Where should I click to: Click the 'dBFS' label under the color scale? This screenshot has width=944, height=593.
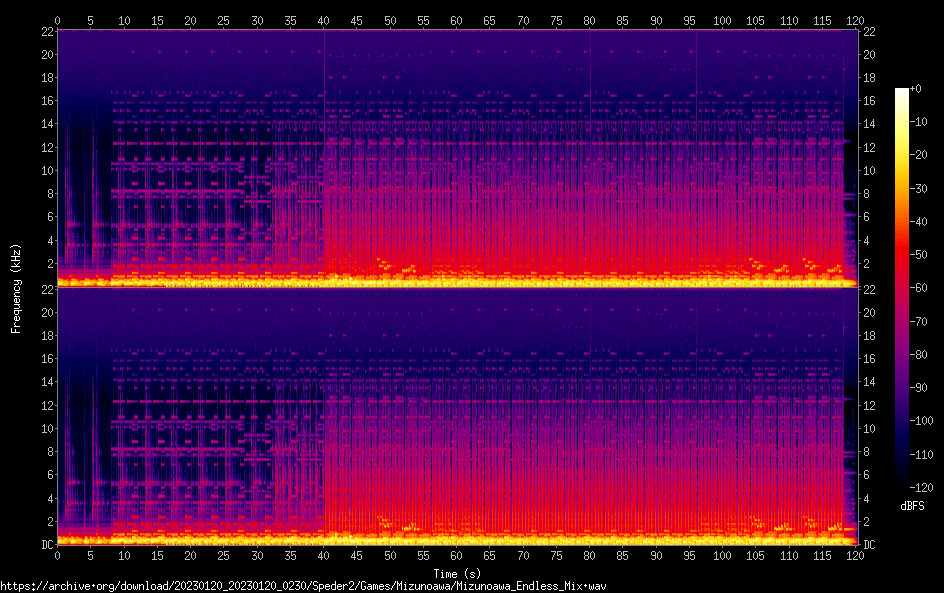point(911,507)
